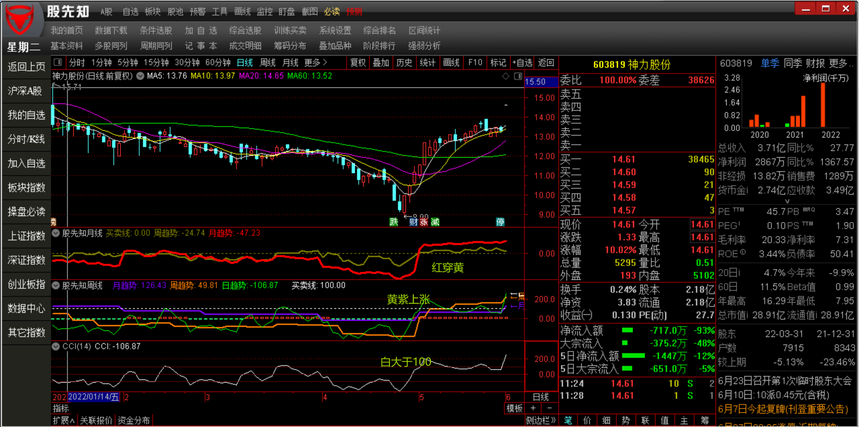
Task: Click the +自选 button
Action: coord(522,62)
